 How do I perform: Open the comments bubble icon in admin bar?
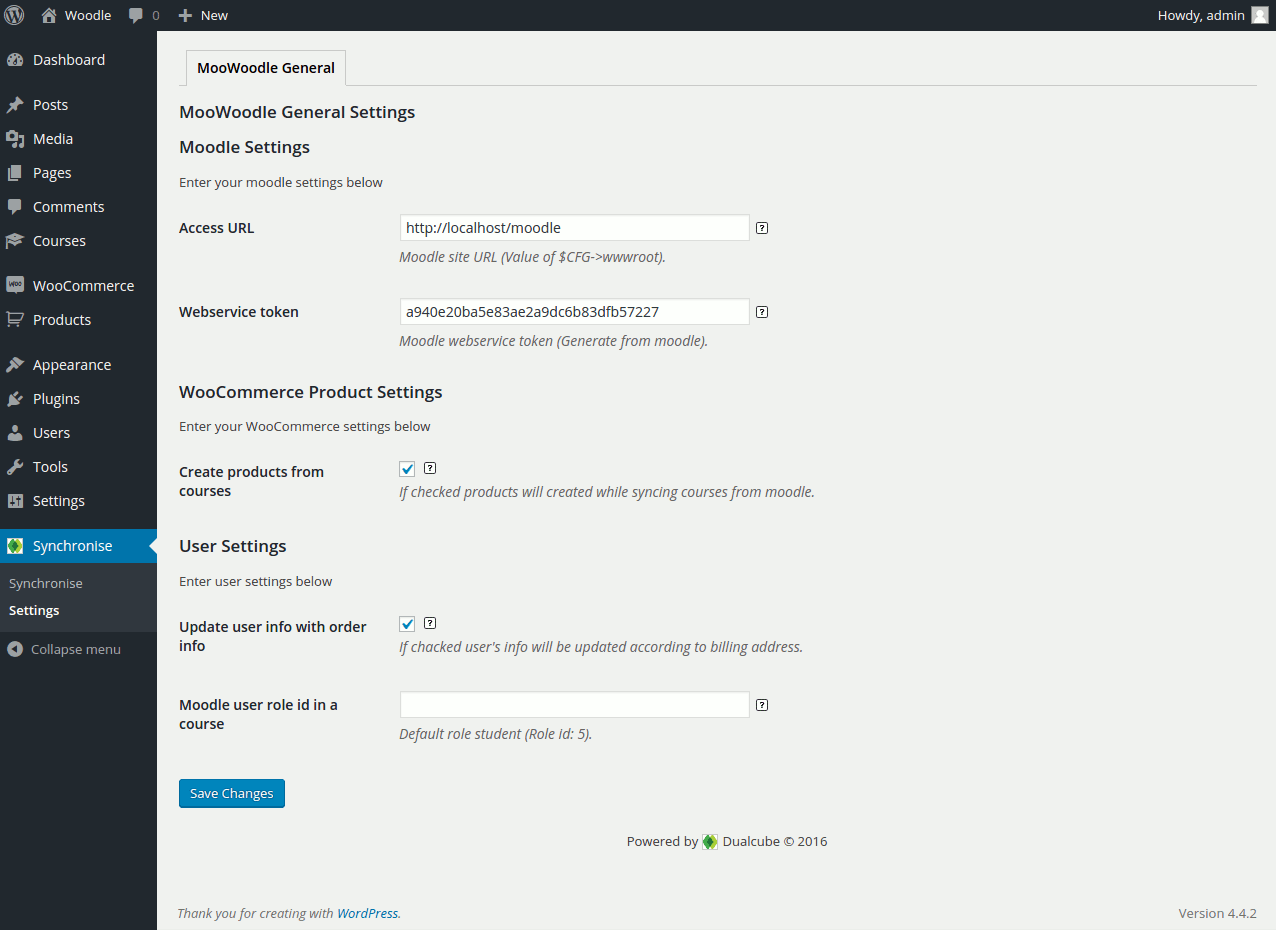(x=136, y=15)
